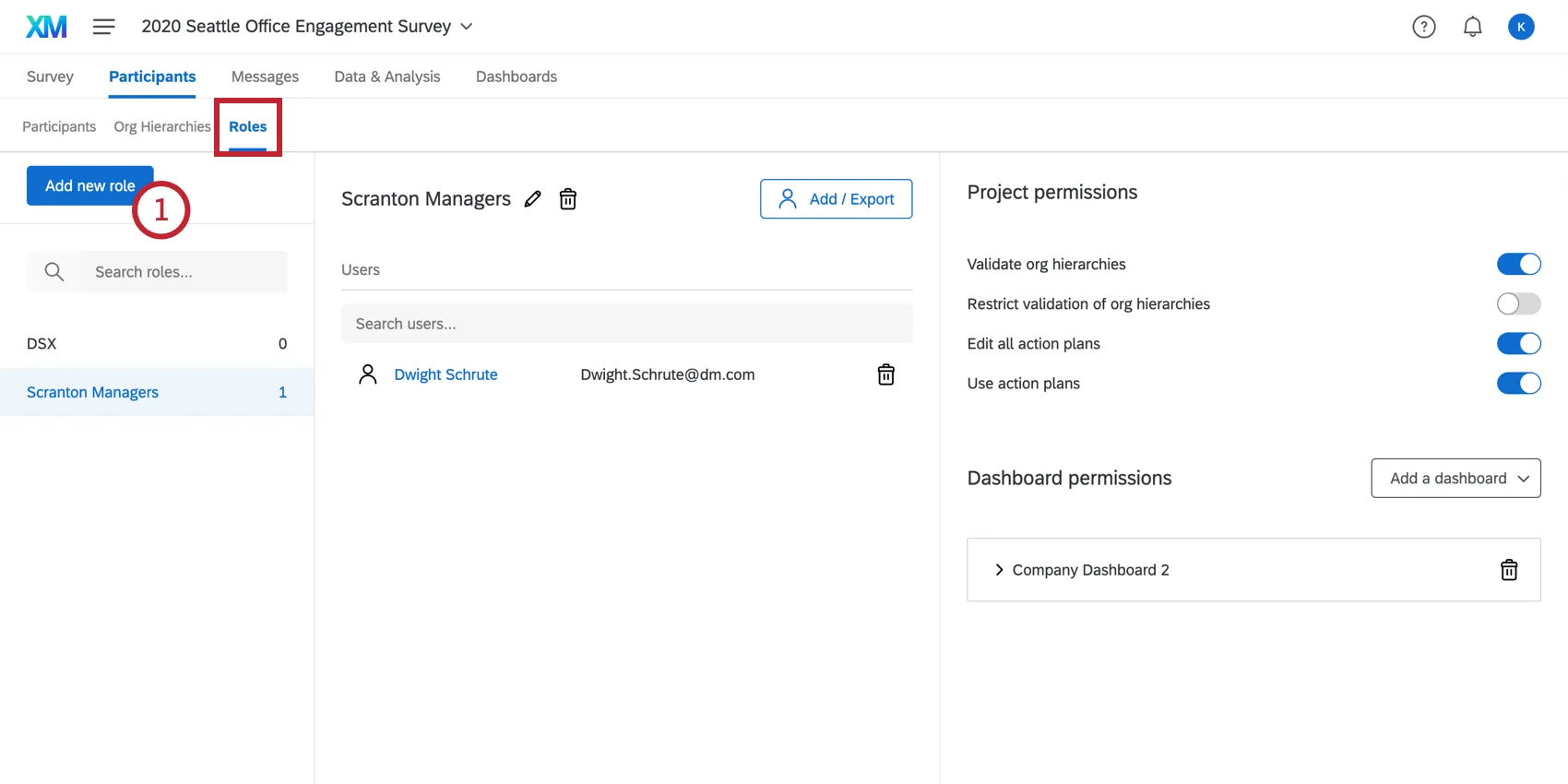Go to the Org Hierarchies sub-tab
This screenshot has width=1568, height=784.
click(x=162, y=126)
